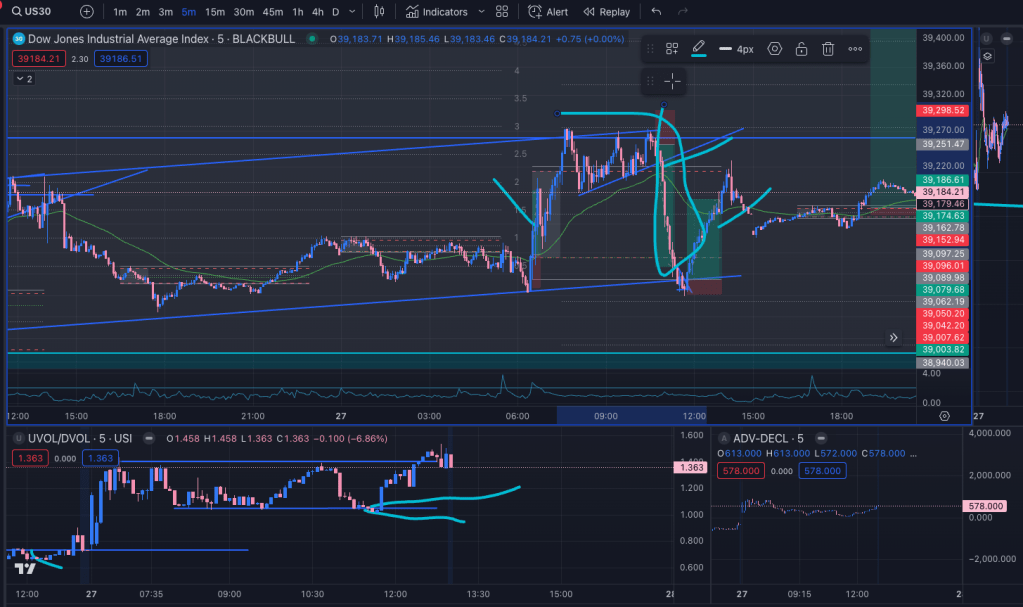Click the undo arrow in the top toolbar

(656, 12)
